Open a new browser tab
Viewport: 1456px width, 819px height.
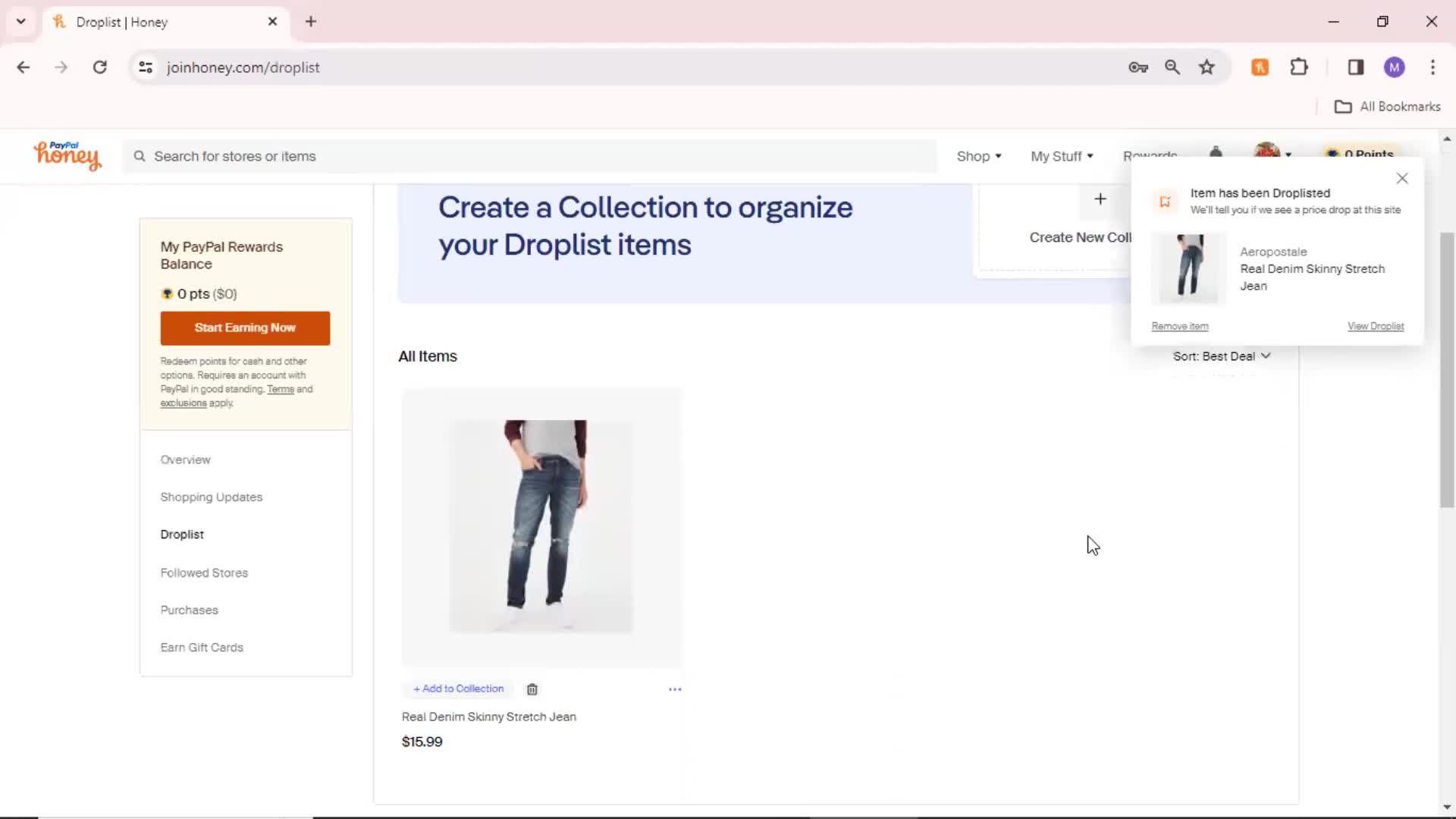click(311, 22)
